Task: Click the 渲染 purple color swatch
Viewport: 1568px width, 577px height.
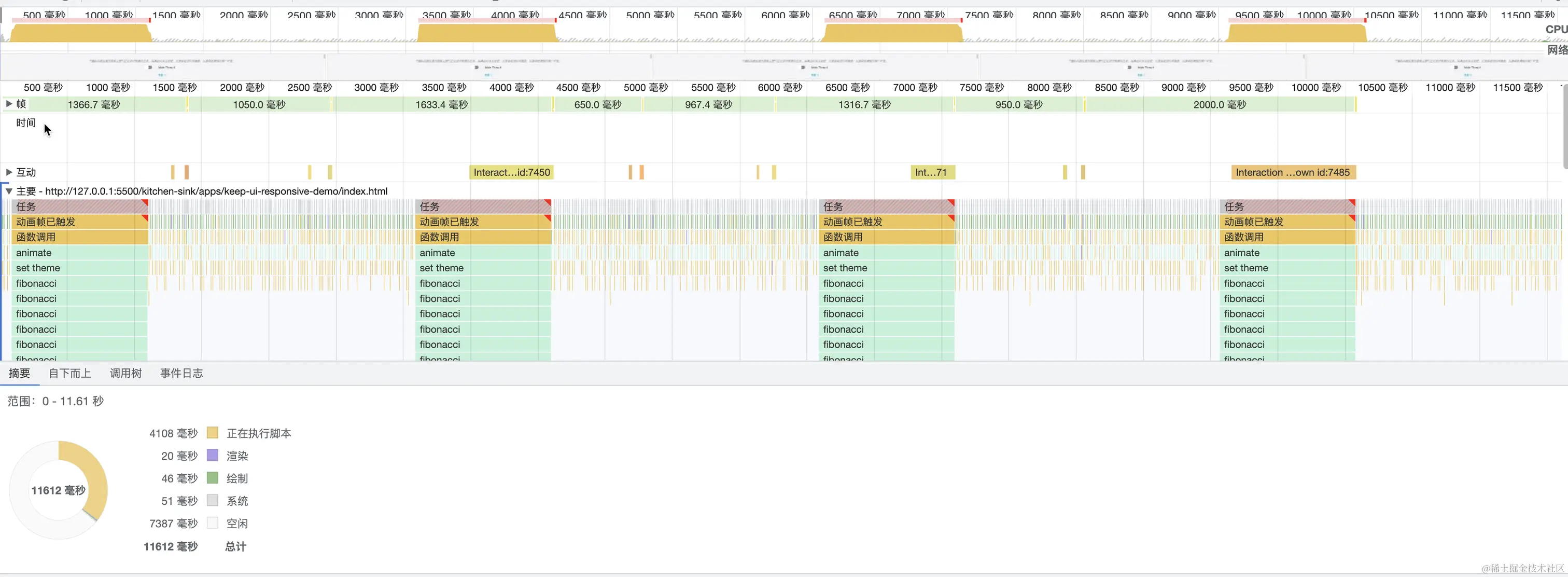Action: [x=213, y=456]
